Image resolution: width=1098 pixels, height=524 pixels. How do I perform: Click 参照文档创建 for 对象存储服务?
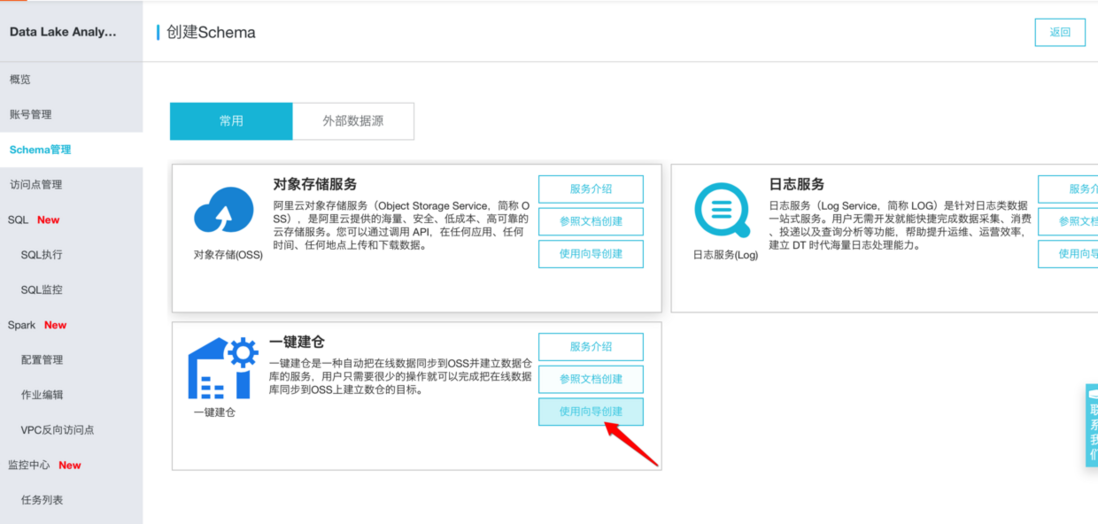pos(590,221)
